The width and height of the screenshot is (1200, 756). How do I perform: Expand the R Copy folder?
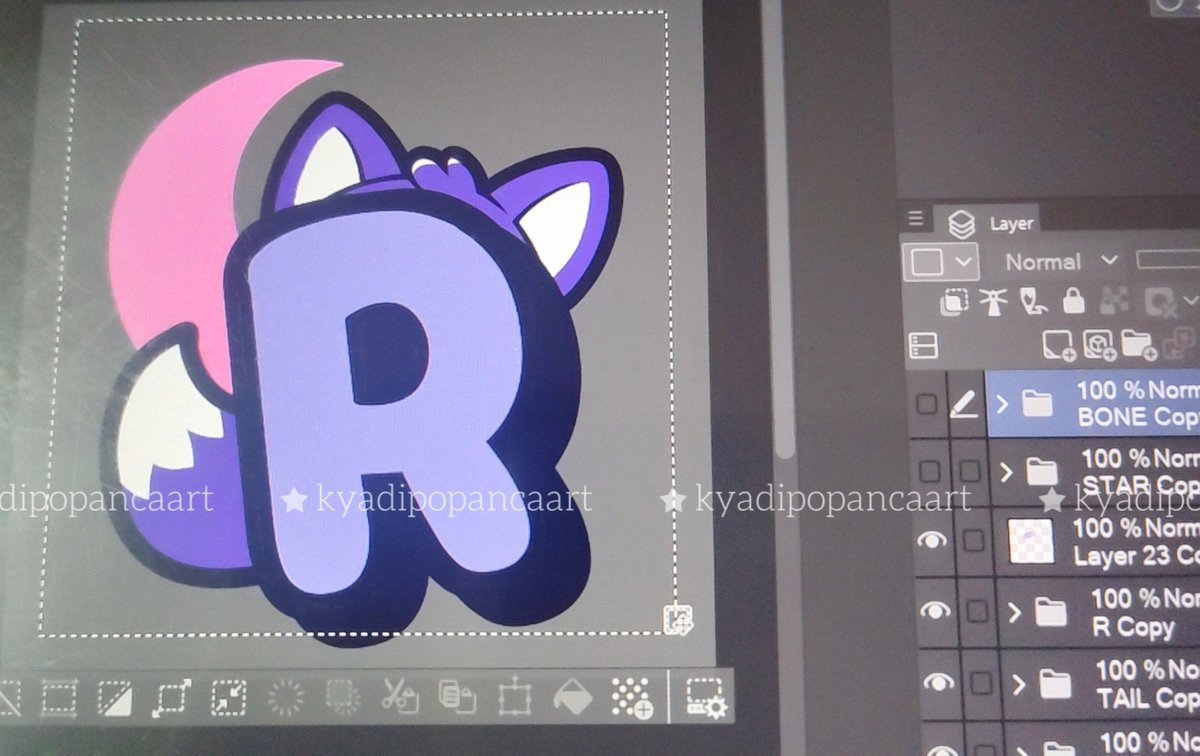pyautogui.click(x=1015, y=612)
